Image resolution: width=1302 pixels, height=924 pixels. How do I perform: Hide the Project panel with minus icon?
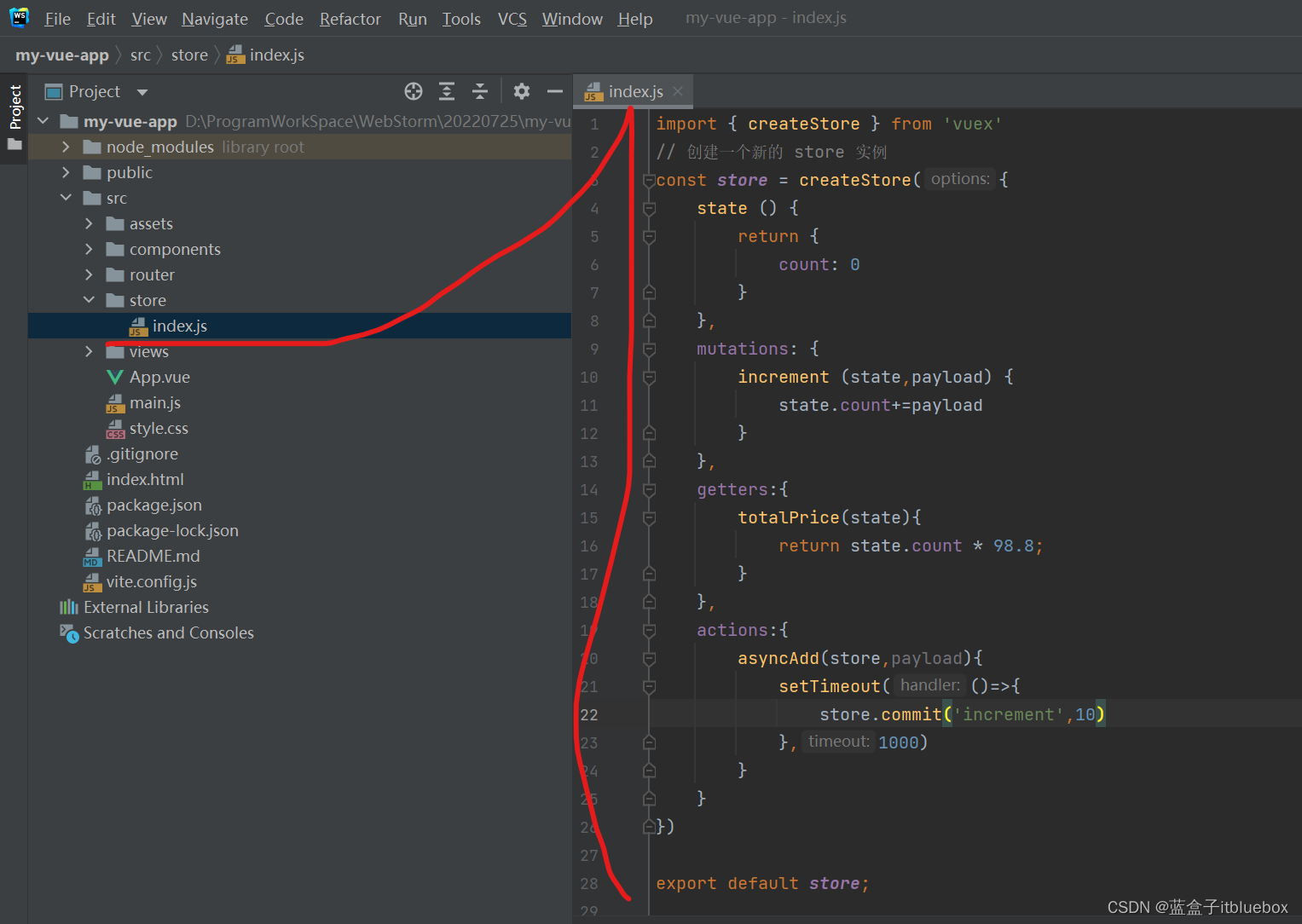point(555,91)
